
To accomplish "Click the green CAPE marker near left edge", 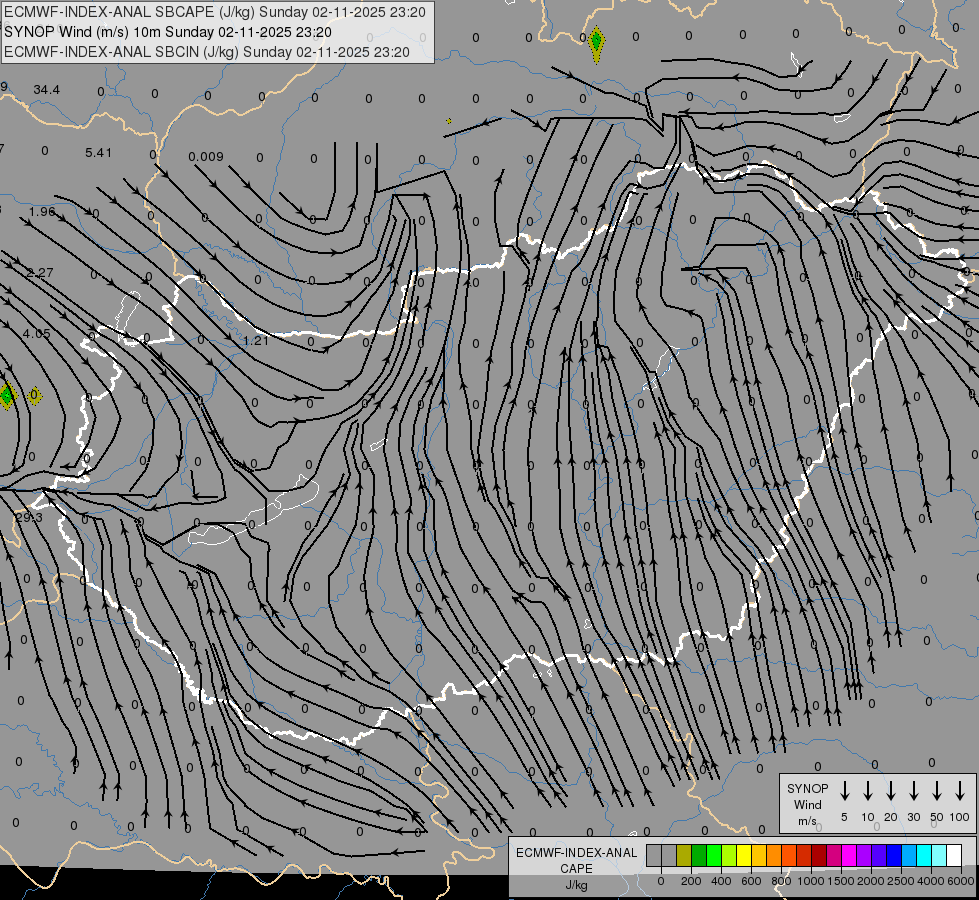I will pyautogui.click(x=7, y=395).
